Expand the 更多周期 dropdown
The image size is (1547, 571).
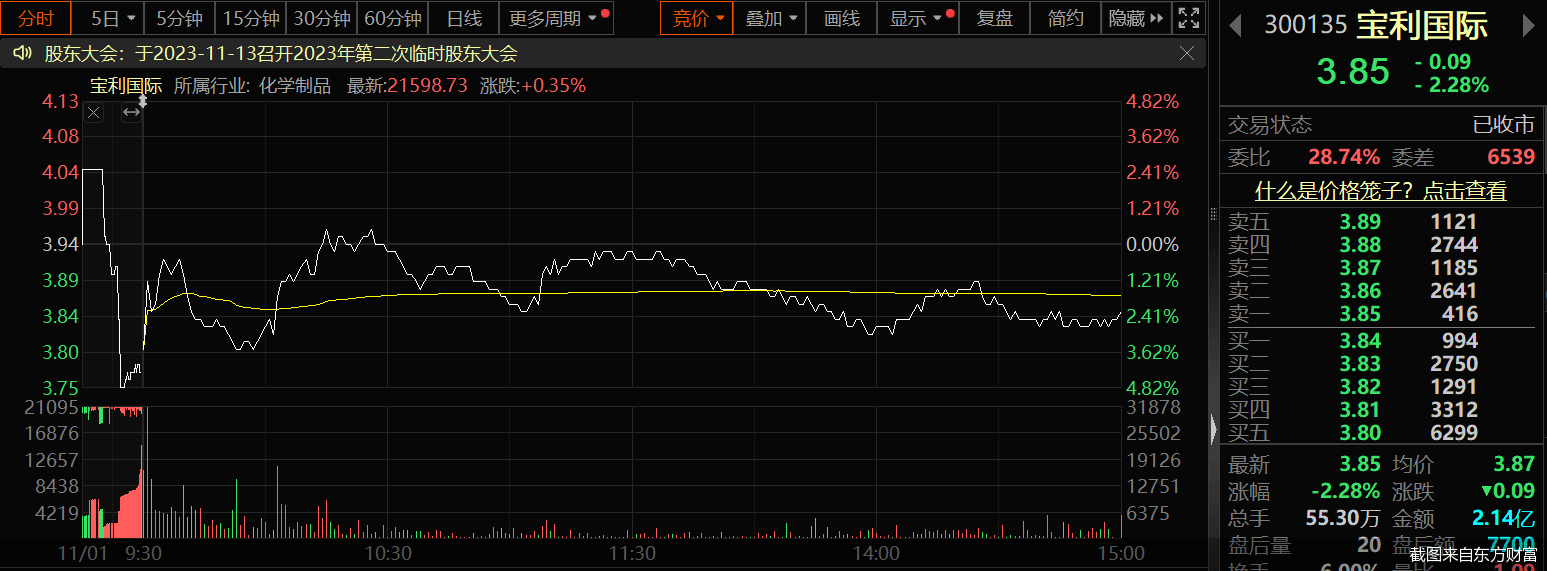tap(554, 18)
